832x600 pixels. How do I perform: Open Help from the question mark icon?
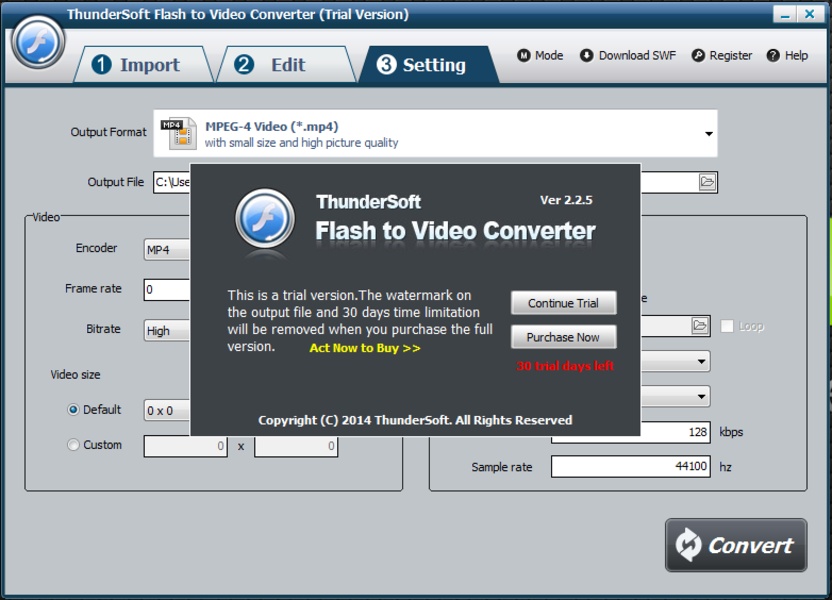coord(773,55)
